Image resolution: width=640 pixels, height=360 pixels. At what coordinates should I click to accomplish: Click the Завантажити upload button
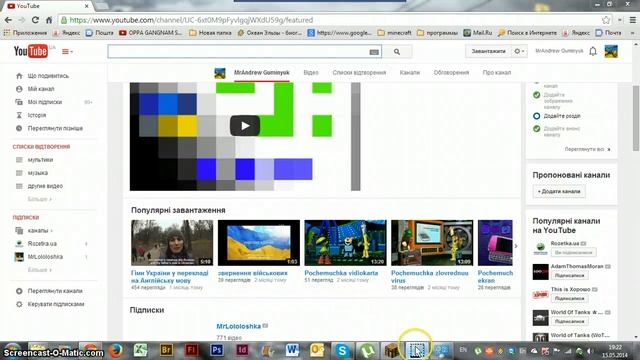pos(488,51)
